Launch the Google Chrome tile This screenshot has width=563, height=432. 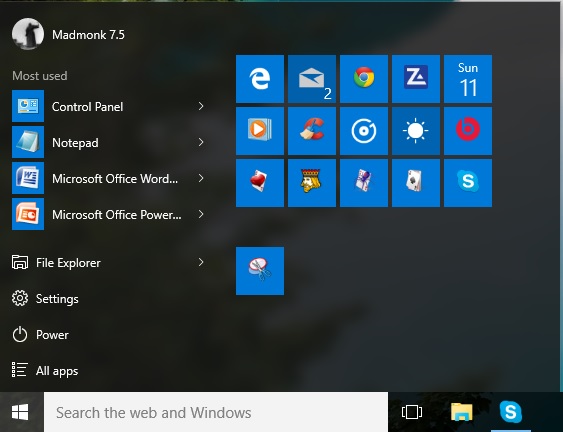(364, 79)
